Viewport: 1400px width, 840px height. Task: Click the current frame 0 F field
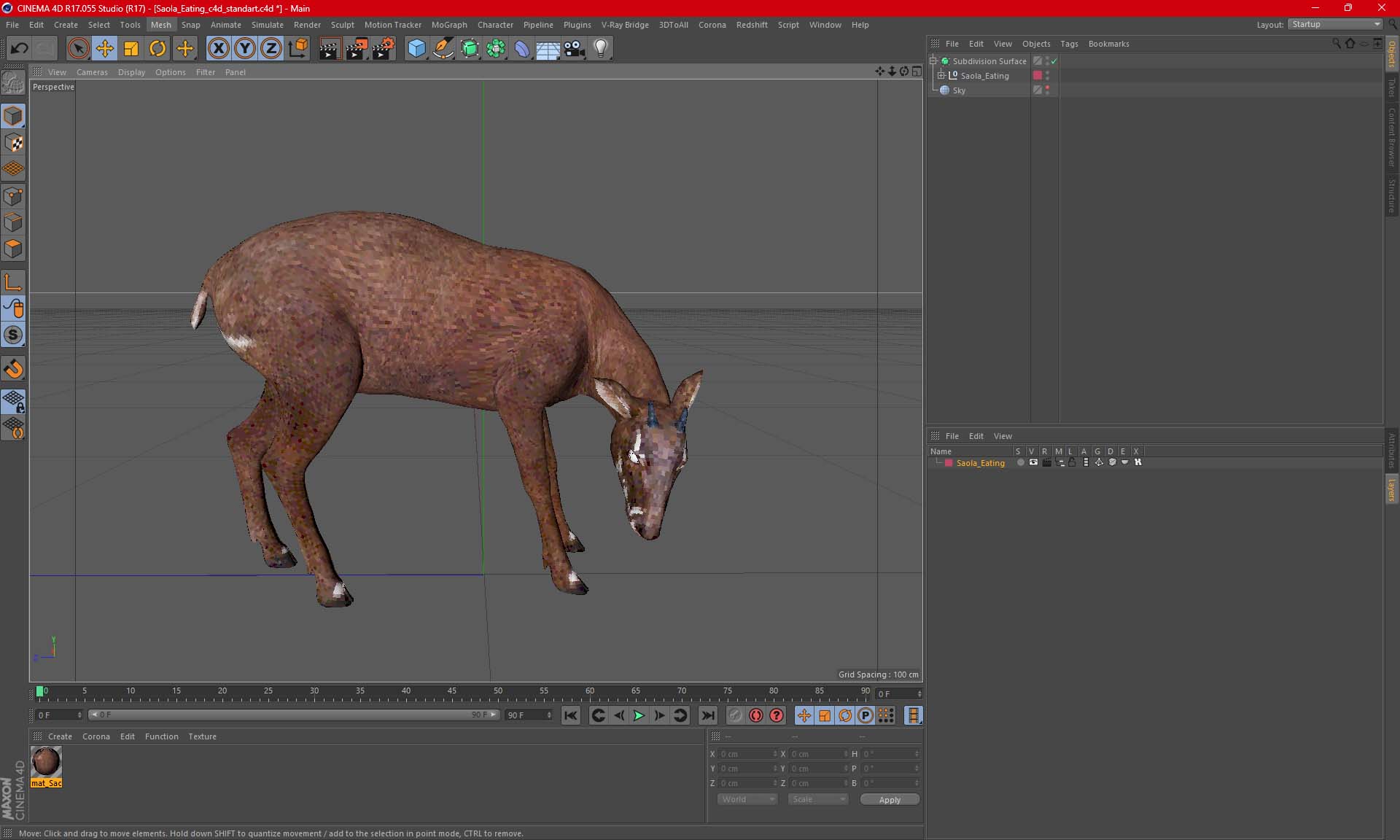coord(899,693)
